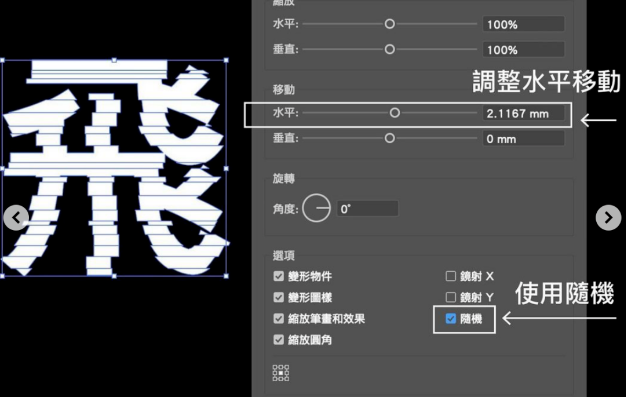Toggle the 縮放筆畫和效果 checkbox
Viewport: 626px width, 397px height.
(279, 318)
